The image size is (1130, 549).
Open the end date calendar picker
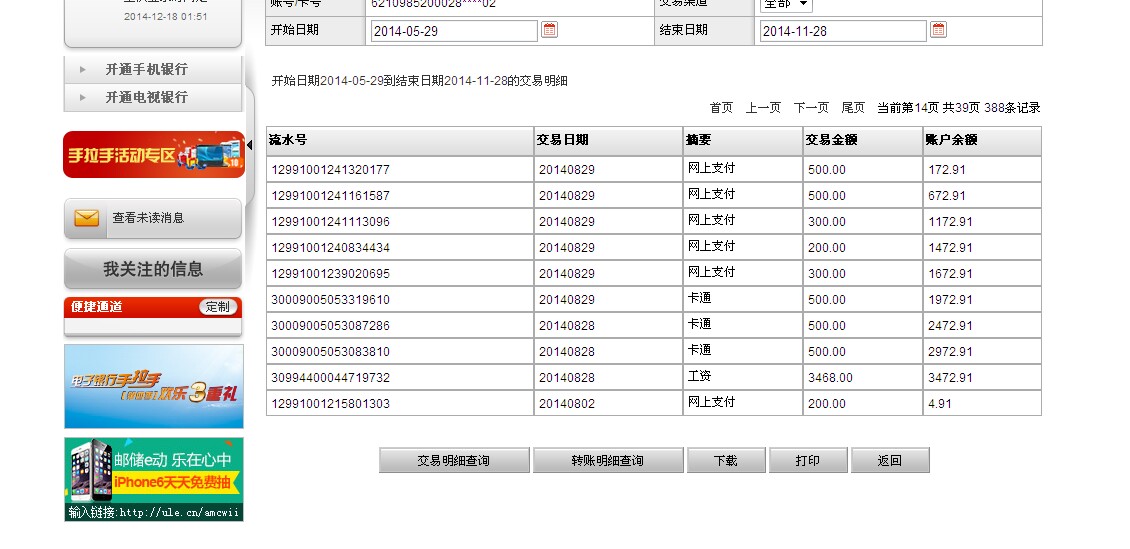(x=938, y=30)
